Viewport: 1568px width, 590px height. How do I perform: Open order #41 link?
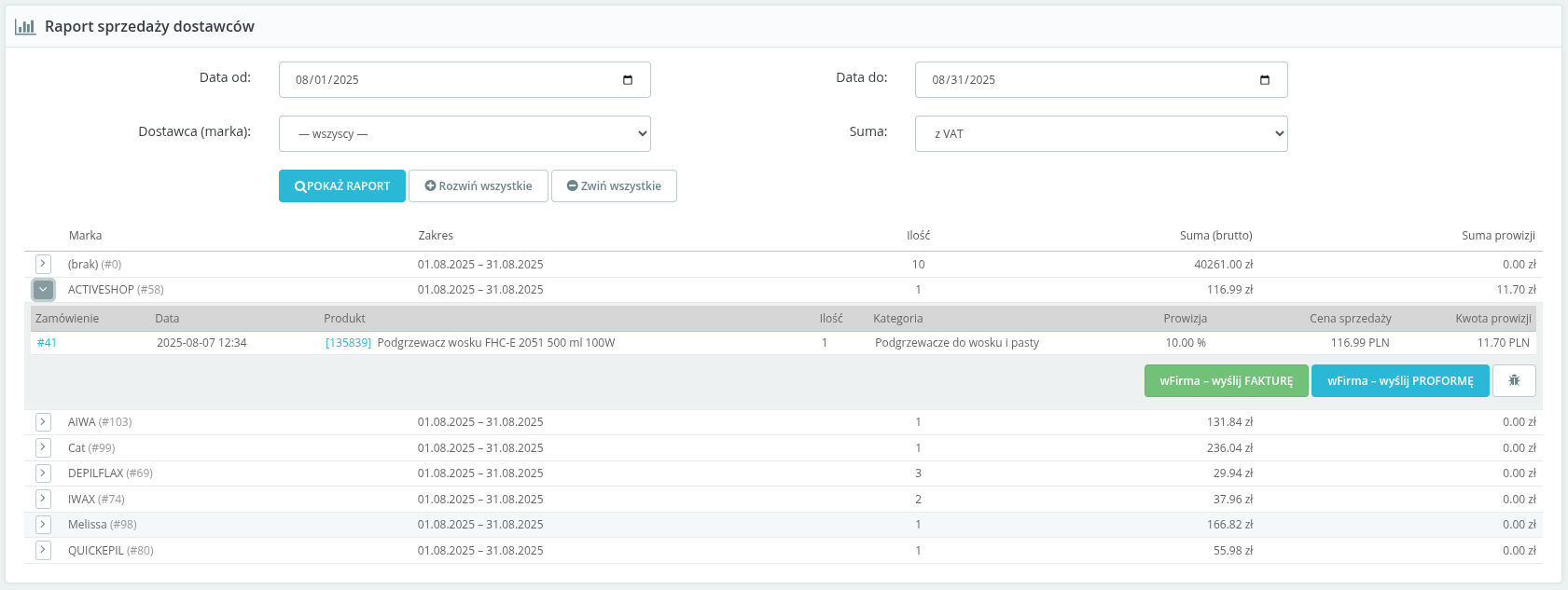(47, 343)
